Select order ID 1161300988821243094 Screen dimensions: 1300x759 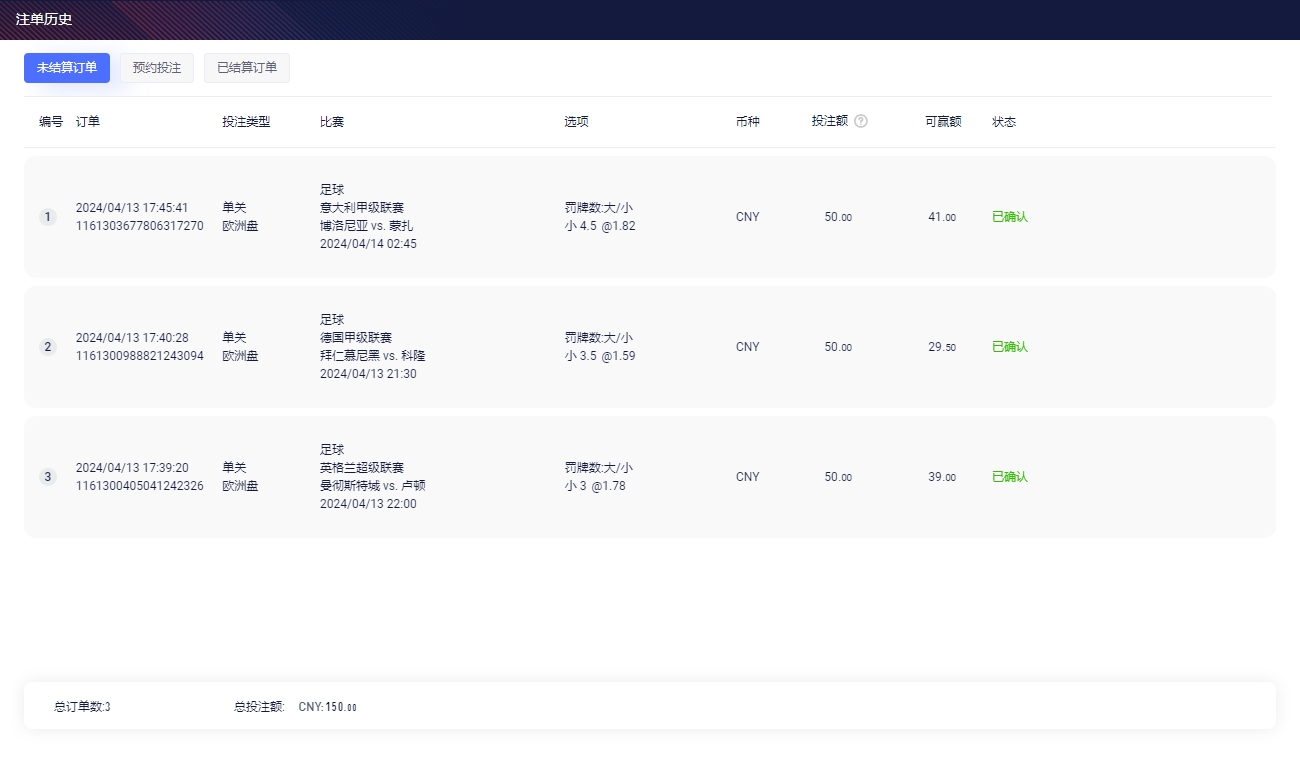point(139,356)
